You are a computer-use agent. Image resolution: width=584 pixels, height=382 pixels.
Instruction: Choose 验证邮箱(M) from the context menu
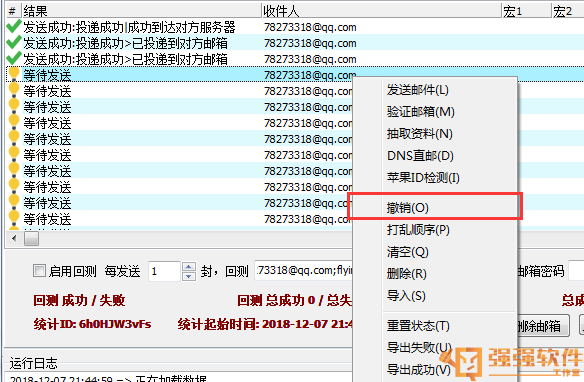[420, 112]
